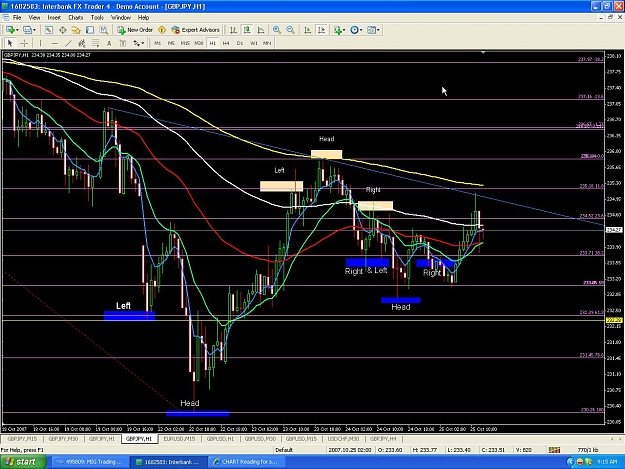Open a new chart from toolbar
The image size is (625, 469).
click(x=10, y=30)
